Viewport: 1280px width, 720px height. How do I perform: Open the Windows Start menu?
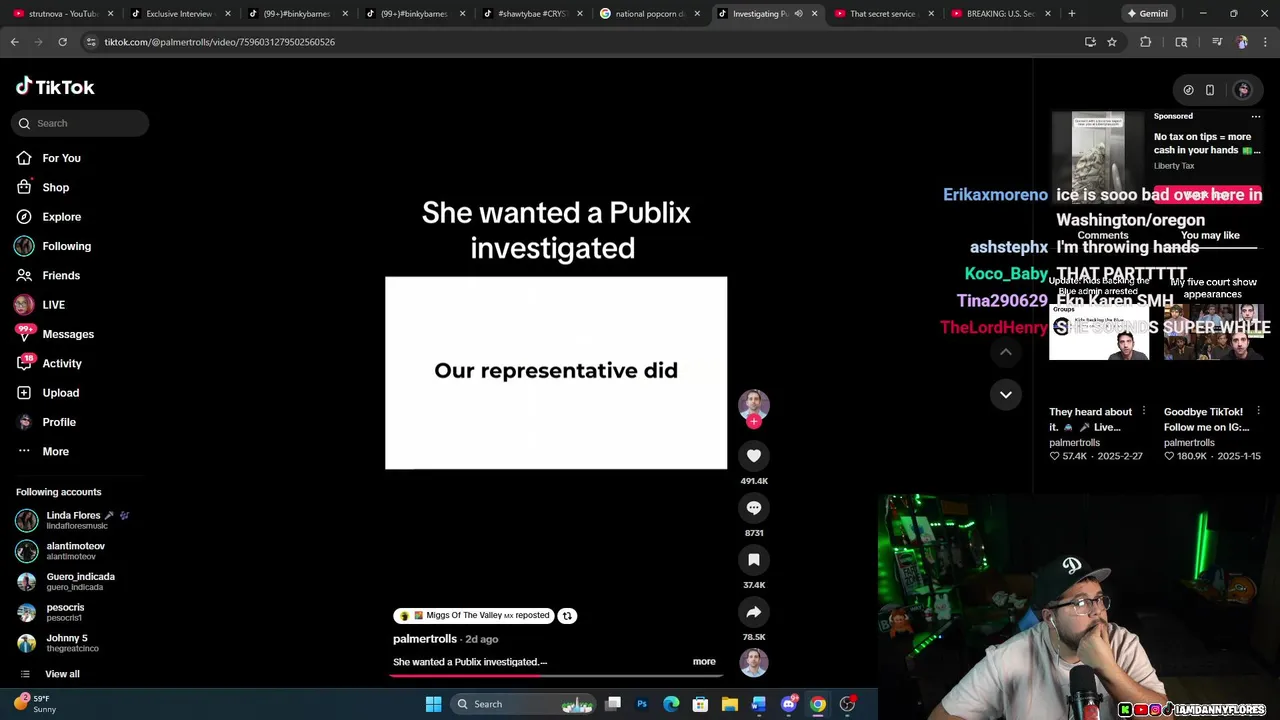(433, 704)
